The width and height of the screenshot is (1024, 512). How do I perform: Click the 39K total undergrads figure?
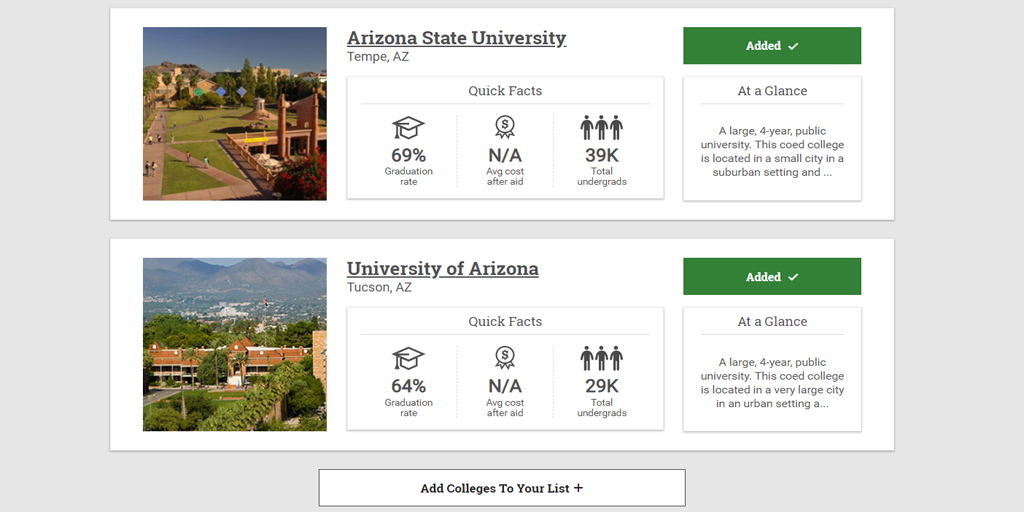[x=601, y=155]
